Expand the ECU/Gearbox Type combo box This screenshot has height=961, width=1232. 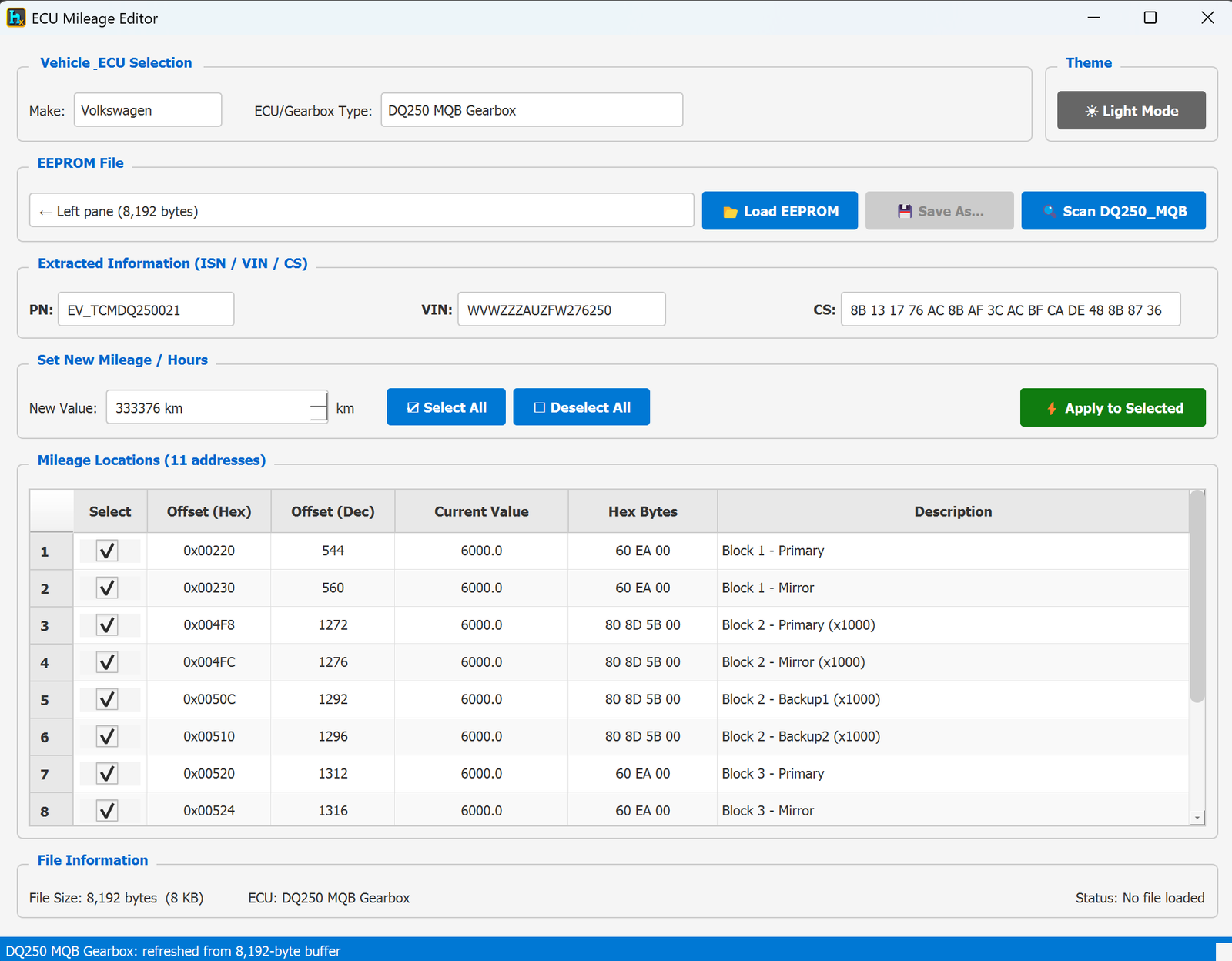pos(531,110)
